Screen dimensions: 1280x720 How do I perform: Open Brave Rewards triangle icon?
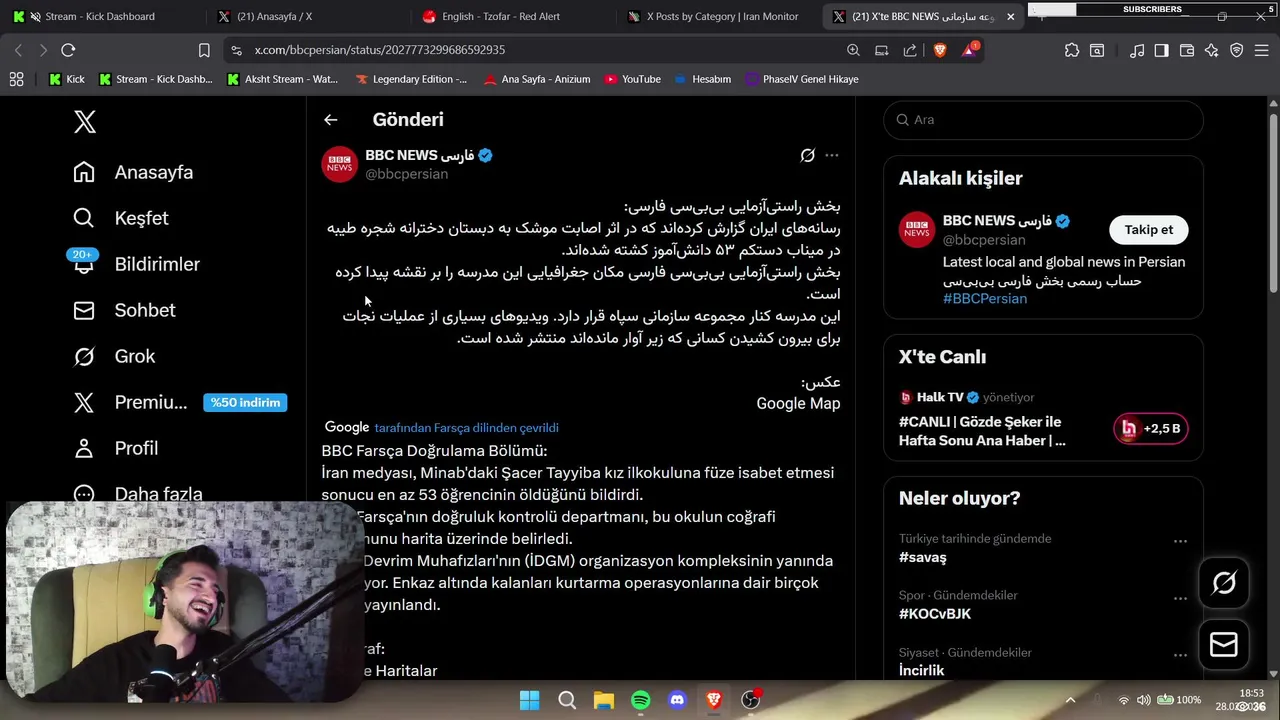tap(969, 50)
